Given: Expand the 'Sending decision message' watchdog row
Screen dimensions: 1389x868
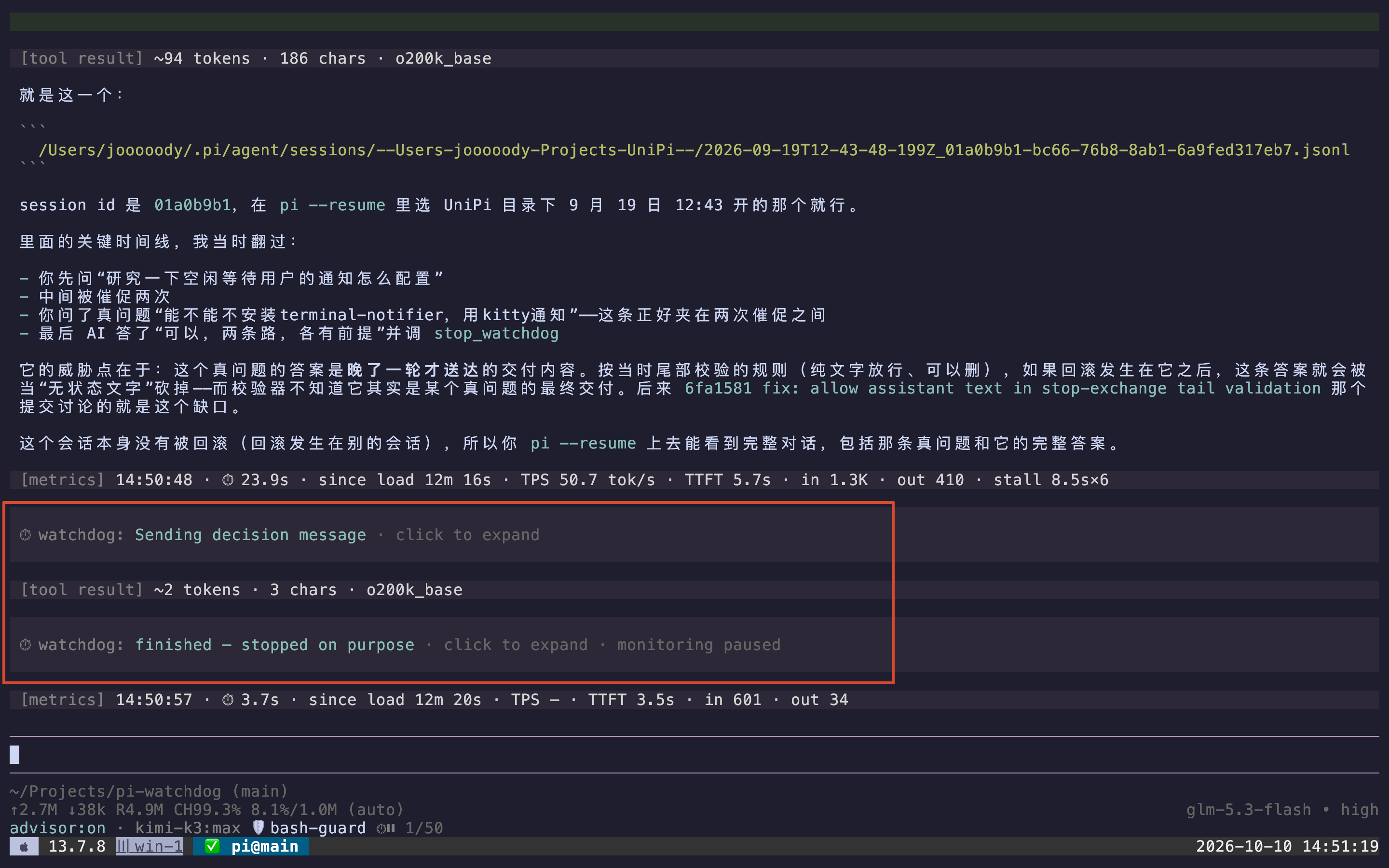Looking at the screenshot, I should 694,535.
